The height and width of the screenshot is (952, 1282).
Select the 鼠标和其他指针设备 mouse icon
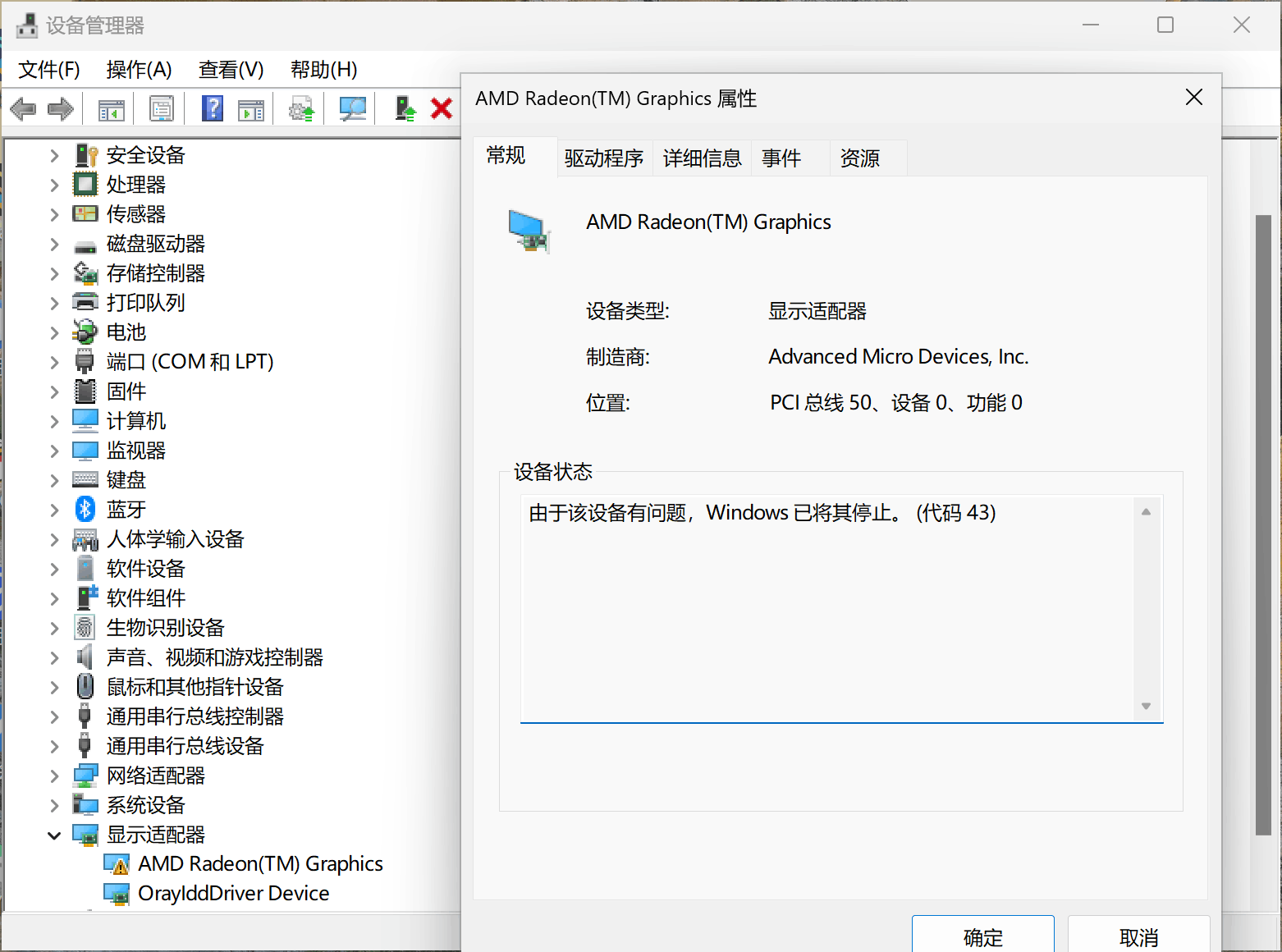(x=85, y=687)
